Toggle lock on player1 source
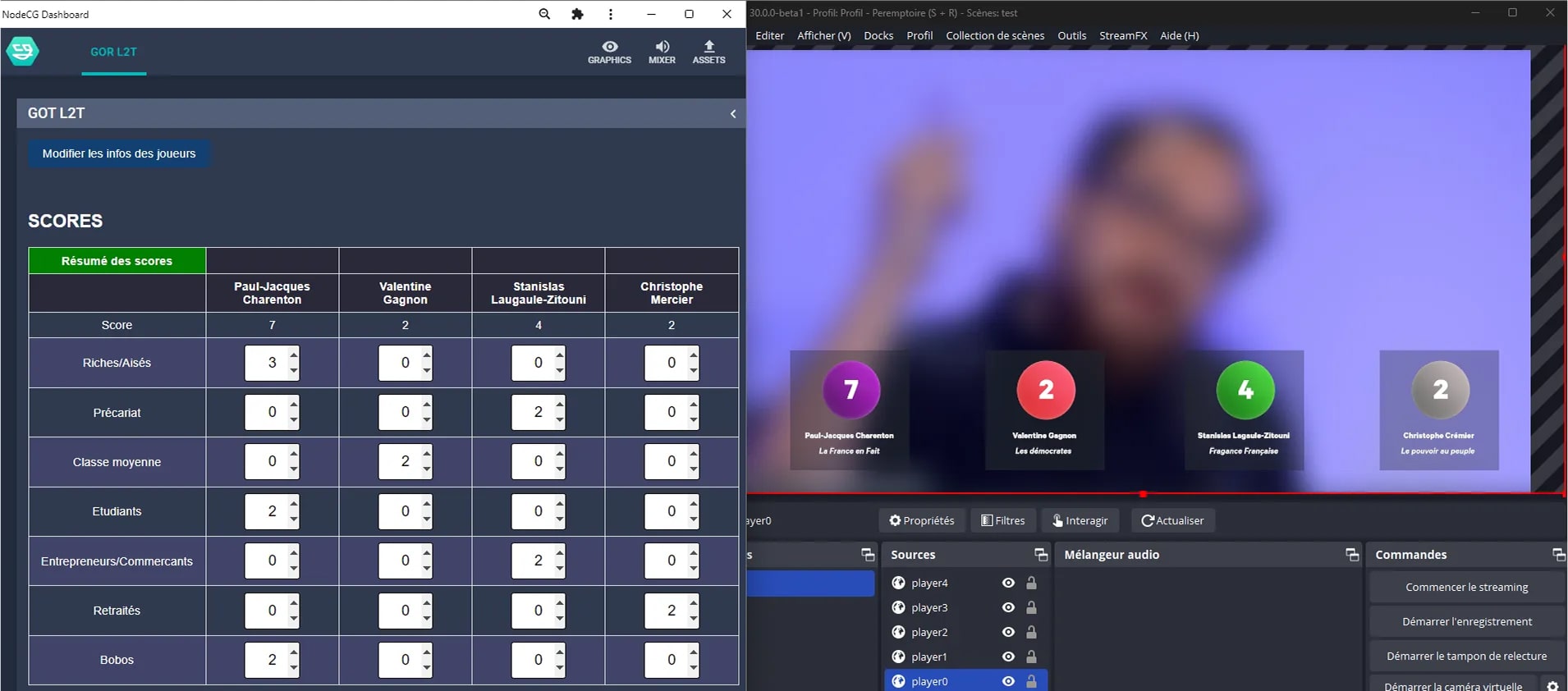The height and width of the screenshot is (691, 1568). 1031,657
